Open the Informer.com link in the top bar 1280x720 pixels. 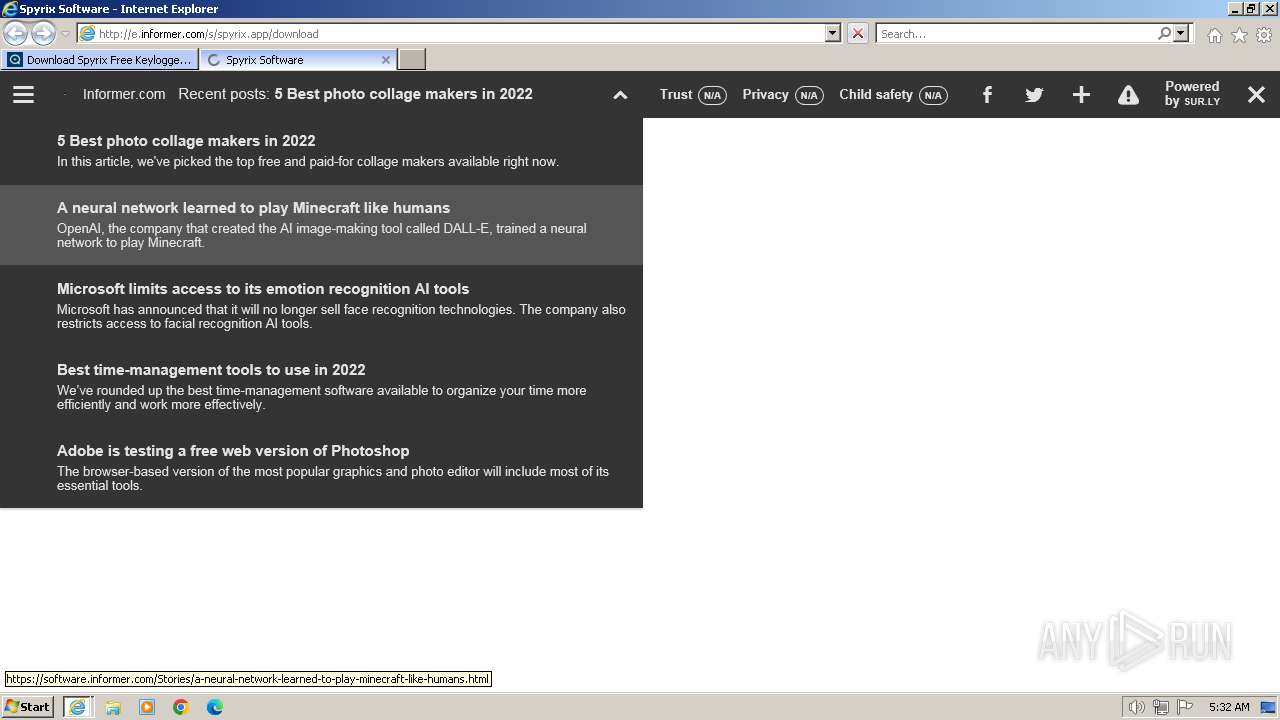click(124, 94)
